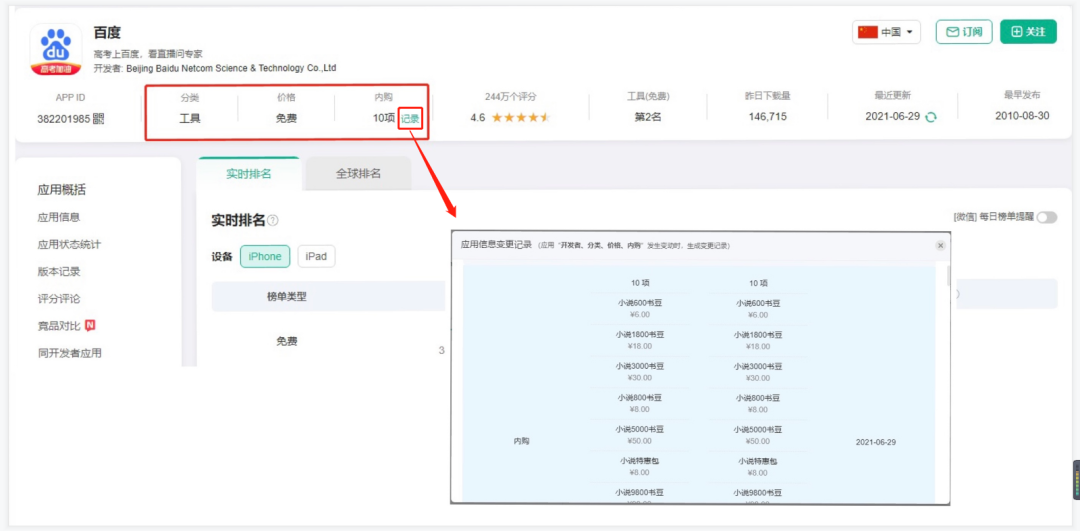
Task: Open the 记录 link next to 10项
Action: coord(410,118)
